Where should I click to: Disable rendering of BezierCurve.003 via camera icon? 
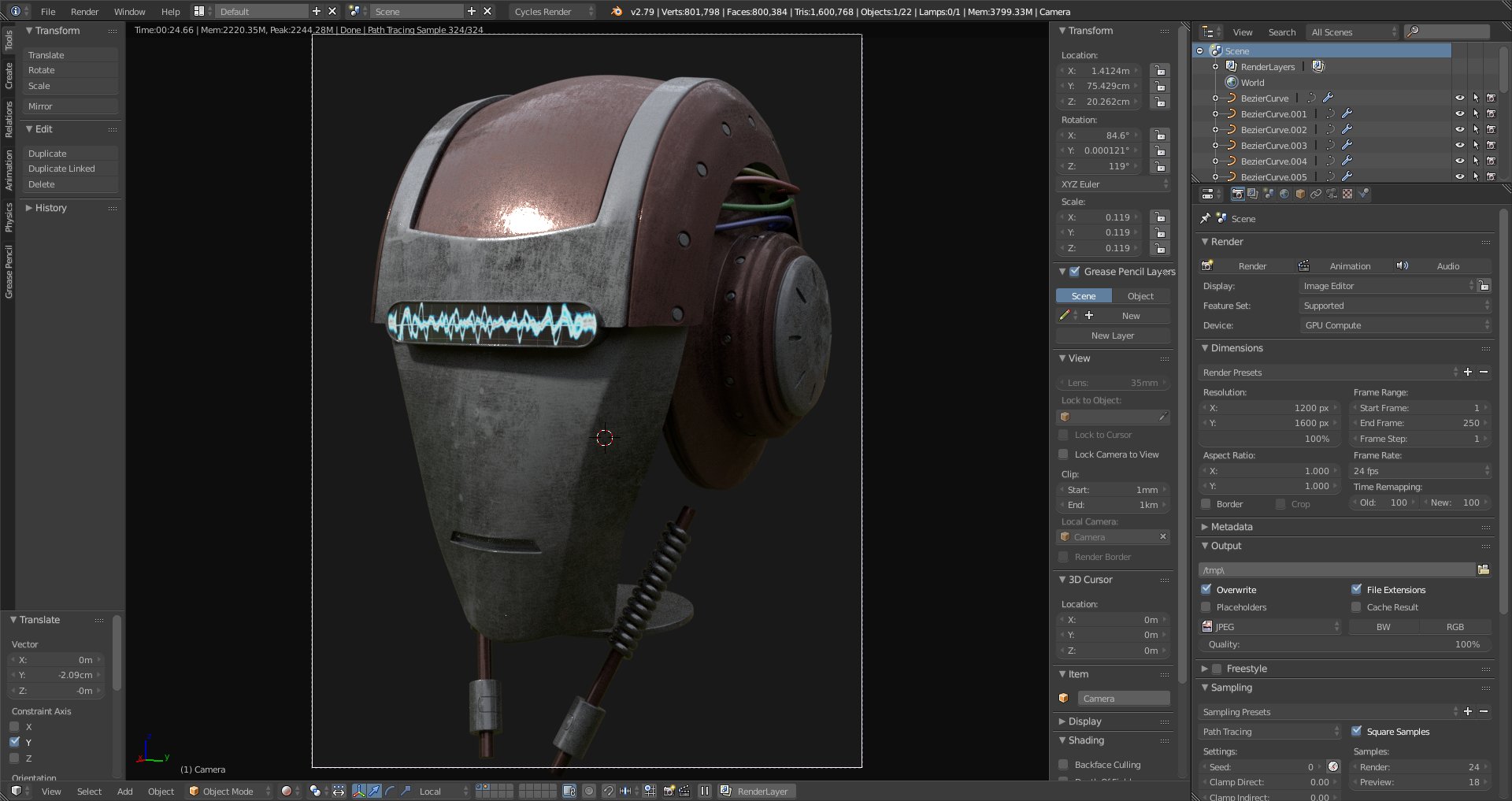(1491, 145)
